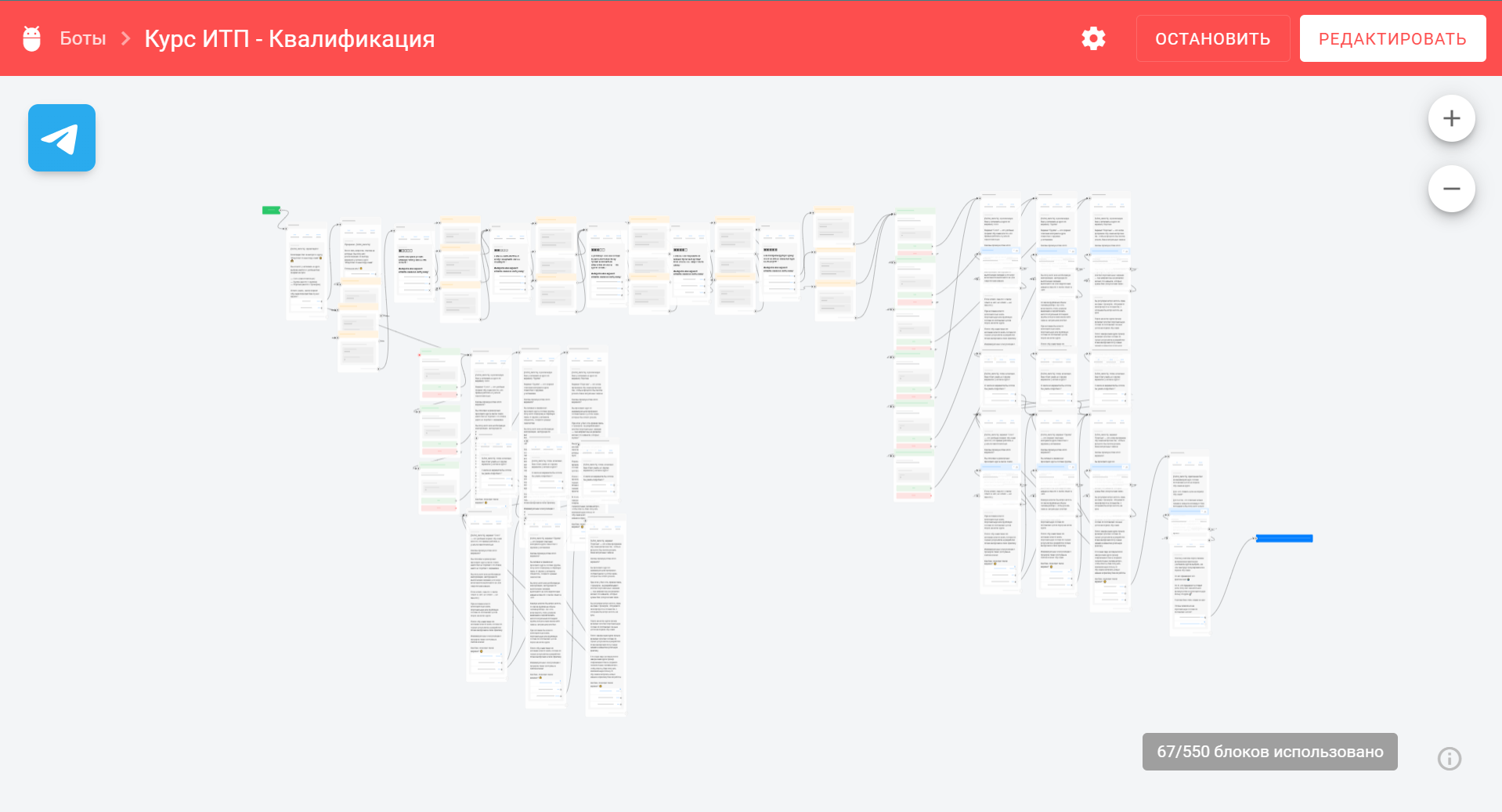Click the Telegram channel icon
This screenshot has width=1502, height=812.
(x=62, y=138)
